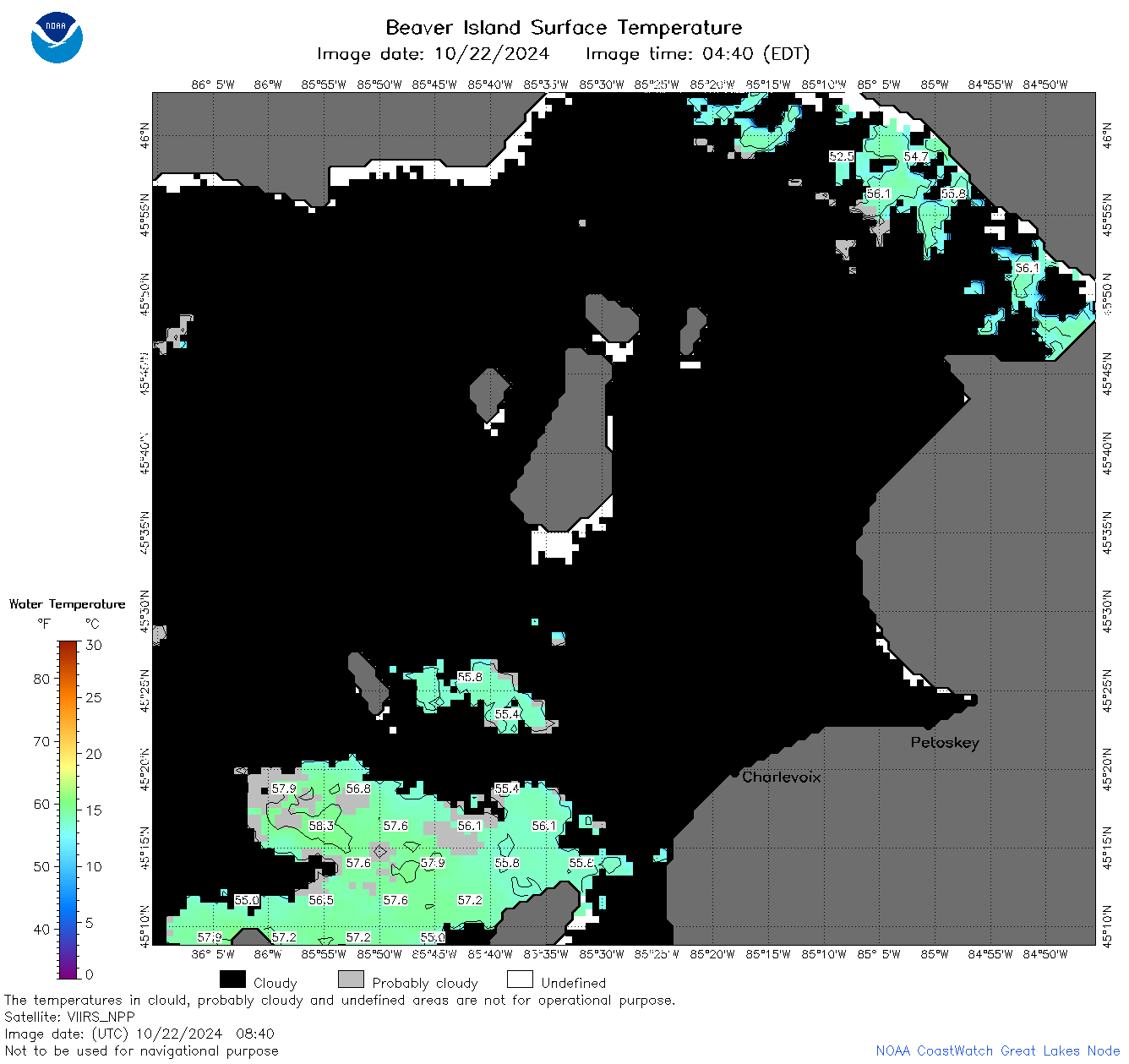Click the gray Probably cloudy legend swatch
The image size is (1129, 1064).
click(x=351, y=979)
